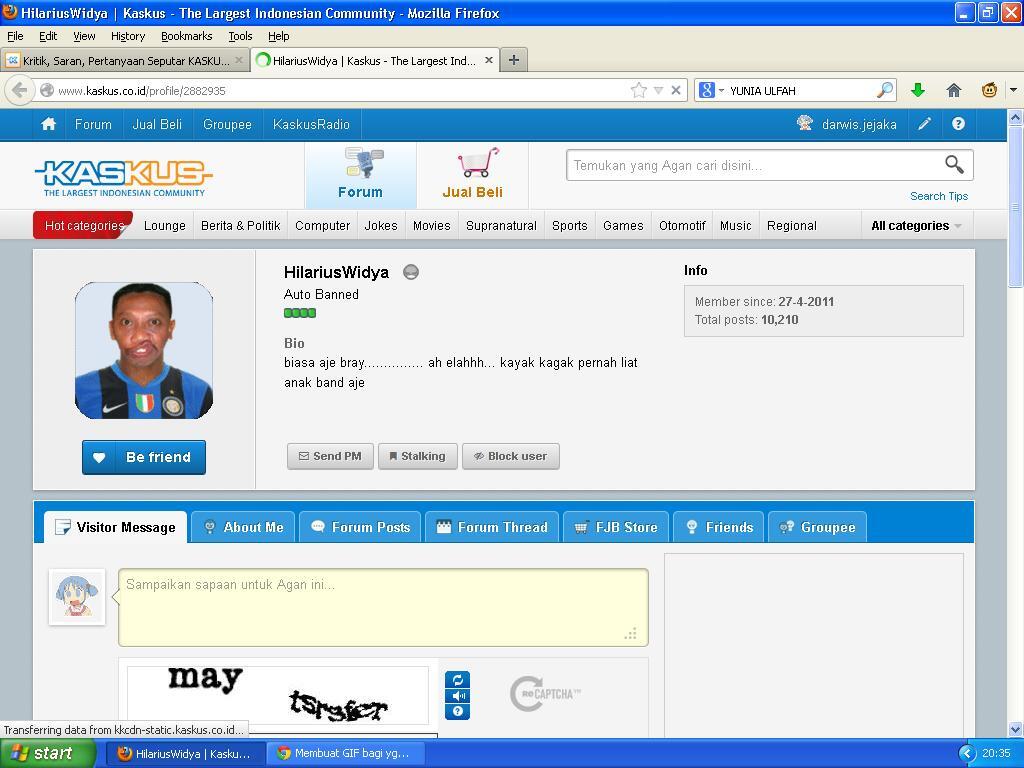Viewport: 1024px width, 768px height.
Task: Click the browser address bar
Action: (x=342, y=90)
